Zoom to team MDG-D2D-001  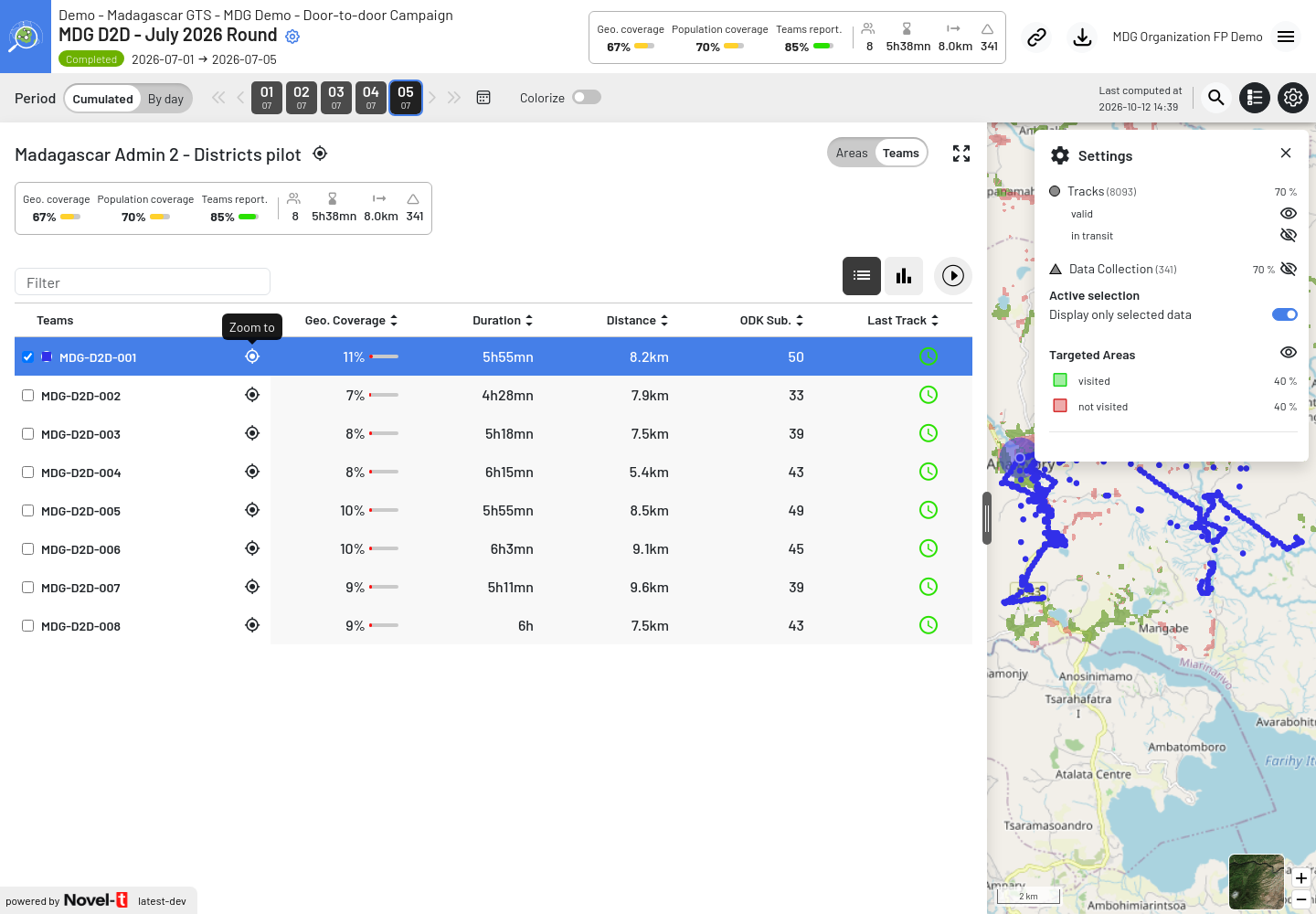(252, 356)
